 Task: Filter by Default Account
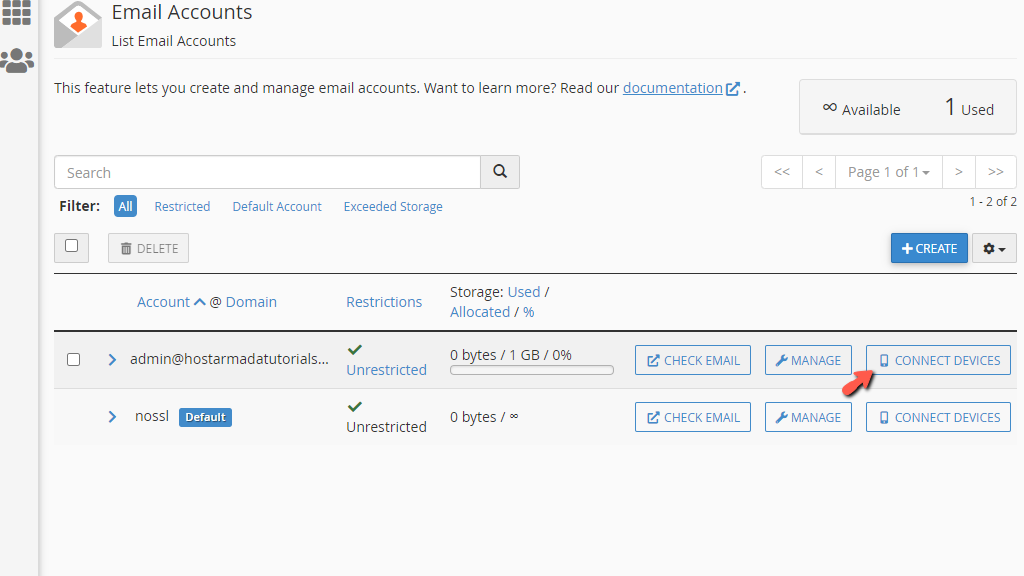pyautogui.click(x=277, y=206)
